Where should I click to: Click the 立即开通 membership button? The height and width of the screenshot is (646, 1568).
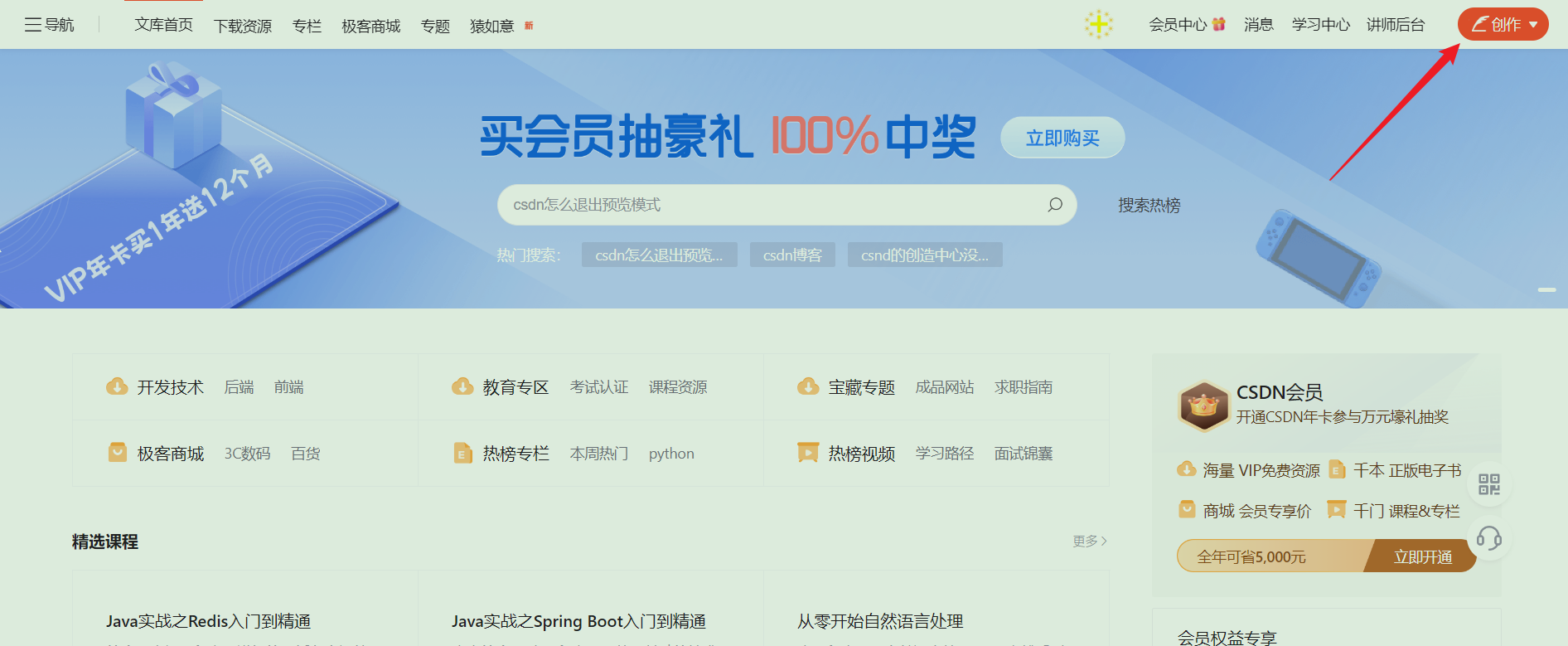pos(1423,556)
